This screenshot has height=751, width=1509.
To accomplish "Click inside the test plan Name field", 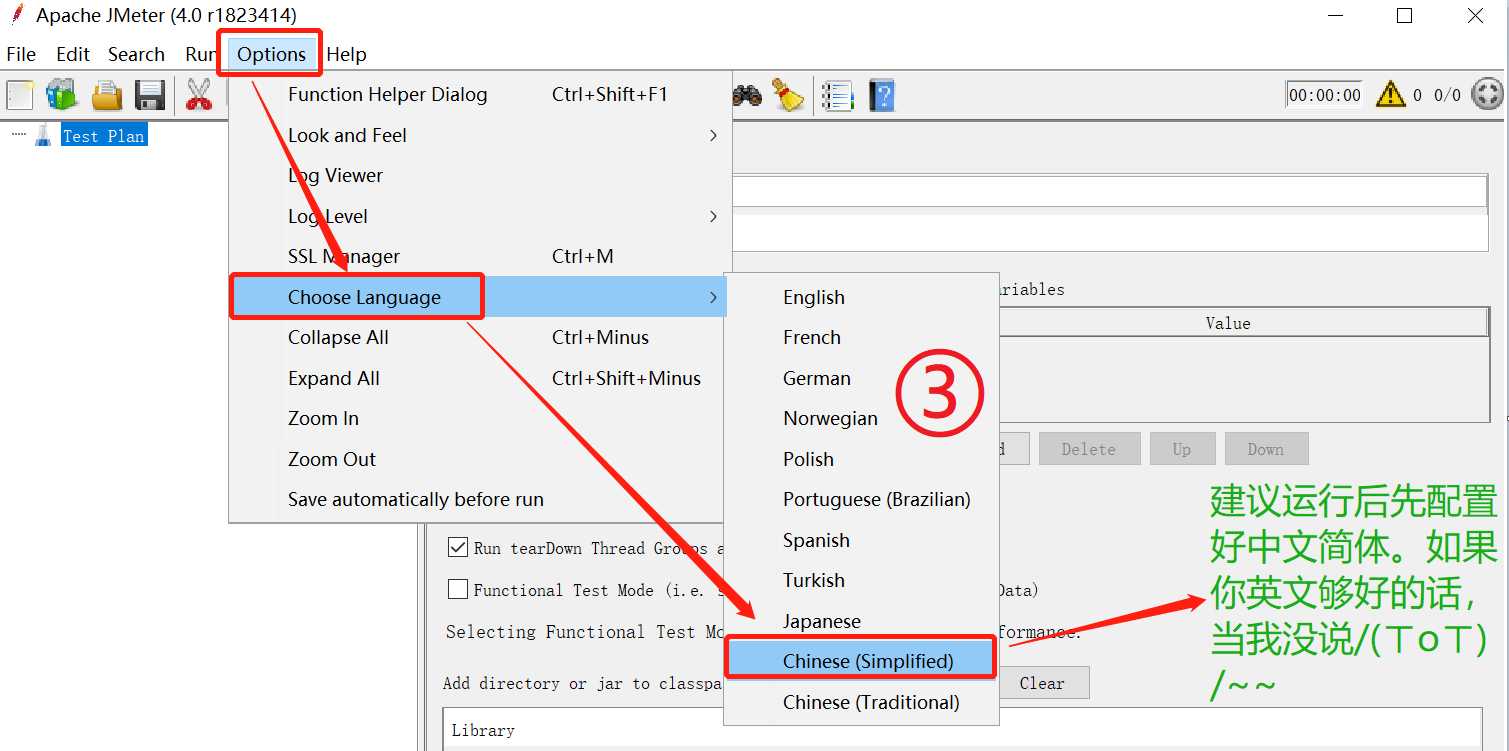I will point(1109,191).
